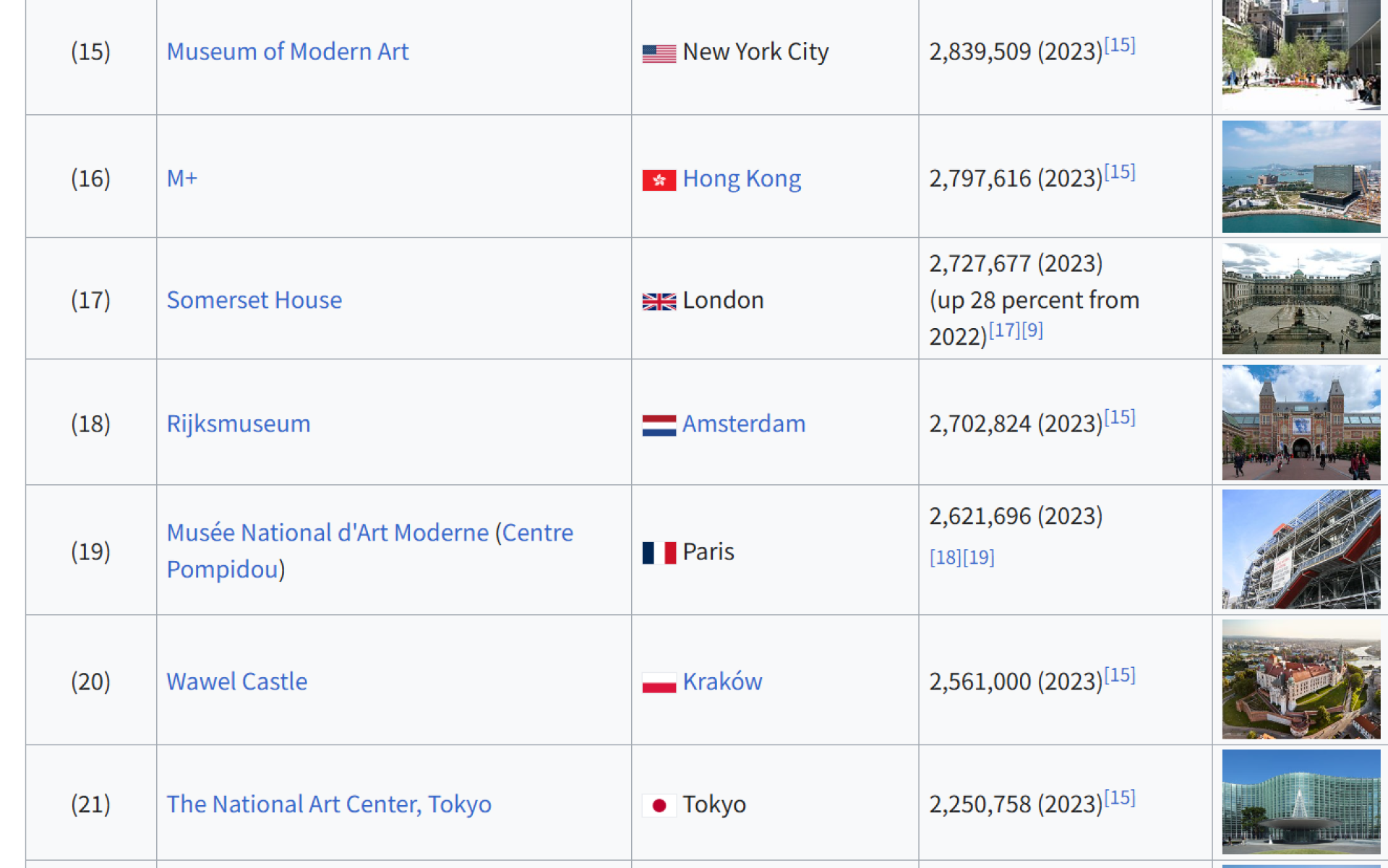Image resolution: width=1388 pixels, height=868 pixels.
Task: Click the Hong Kong flag icon
Action: (659, 179)
